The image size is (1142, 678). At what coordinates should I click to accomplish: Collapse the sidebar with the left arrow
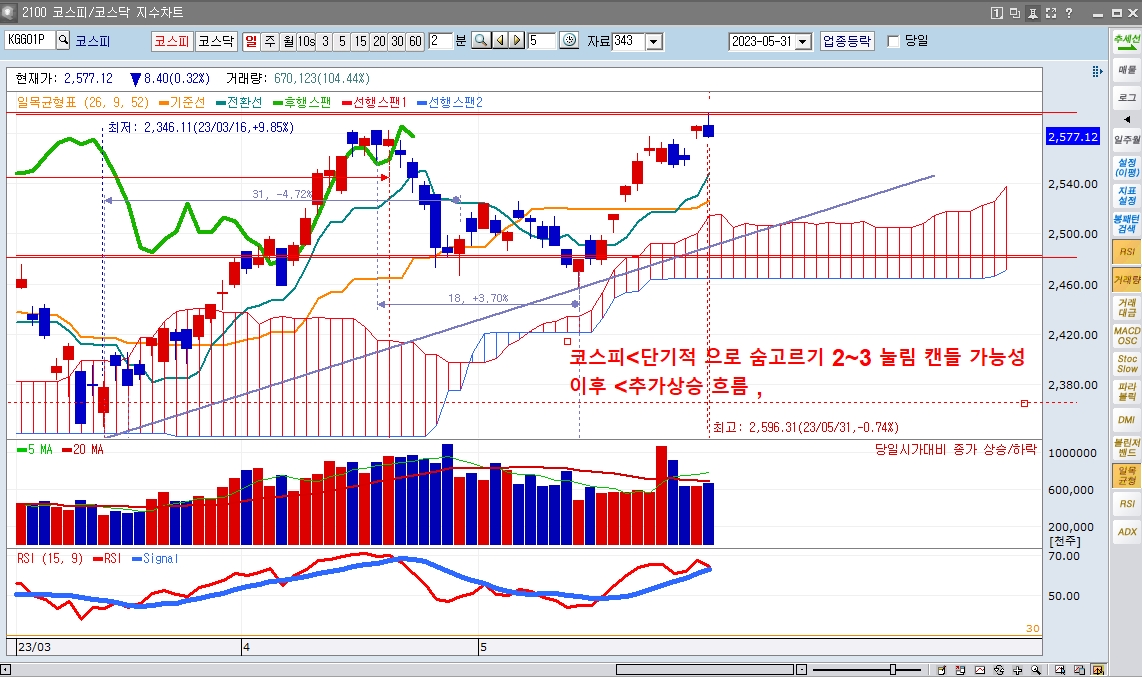(1126, 119)
